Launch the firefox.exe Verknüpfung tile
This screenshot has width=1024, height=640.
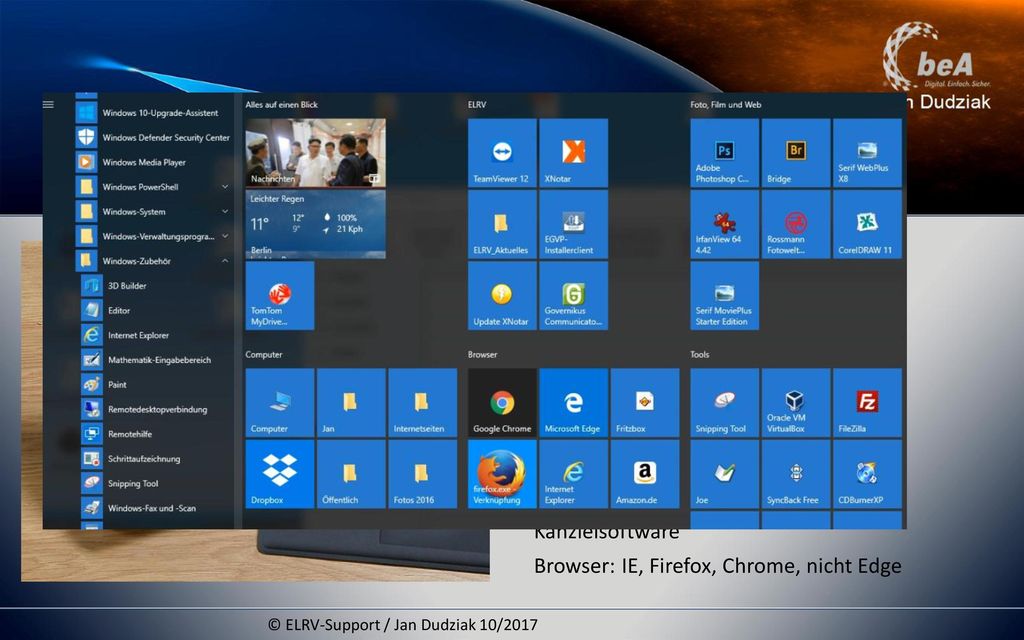click(502, 473)
